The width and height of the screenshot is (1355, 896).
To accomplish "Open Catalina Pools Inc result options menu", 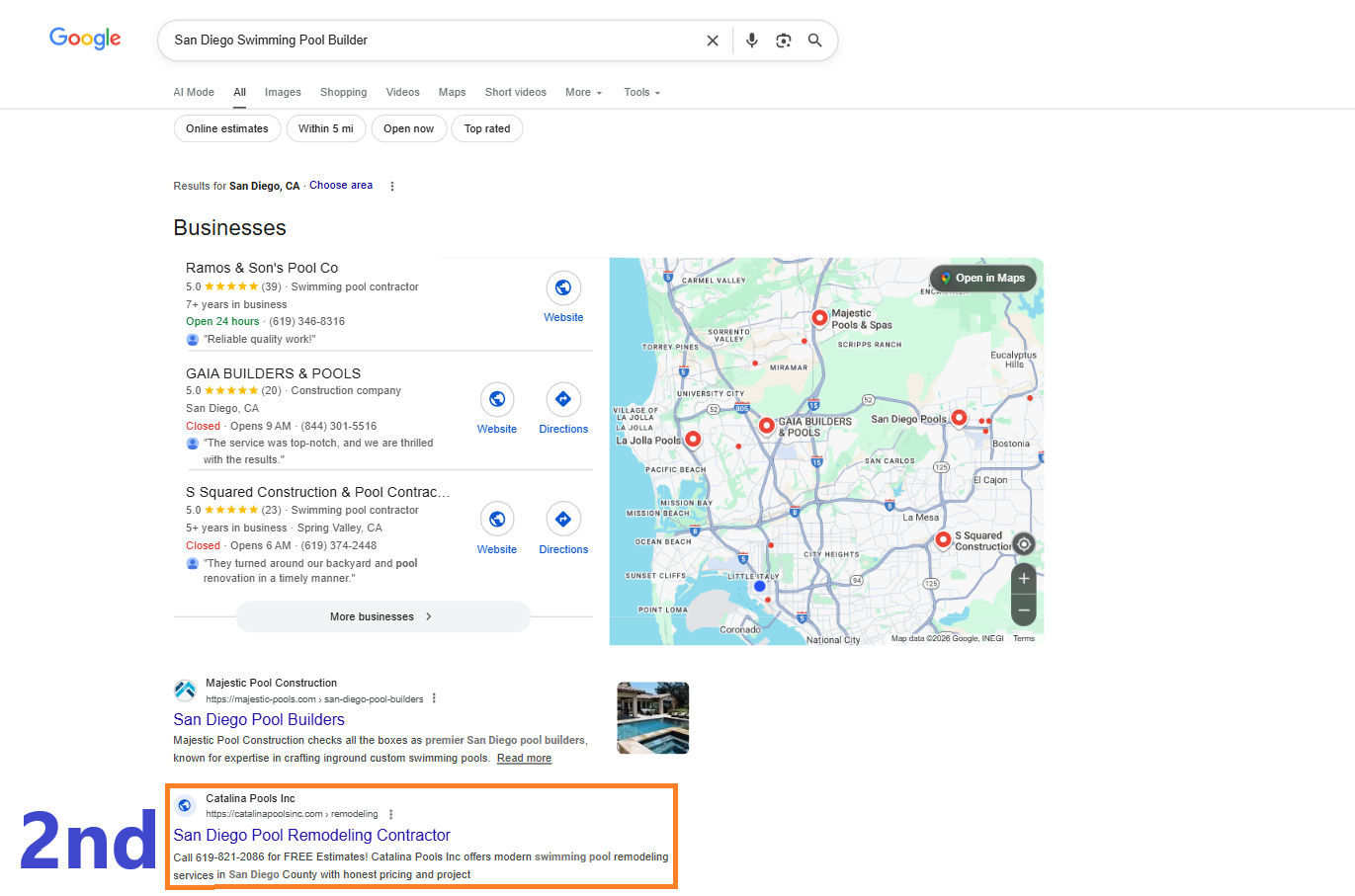I will coord(391,814).
